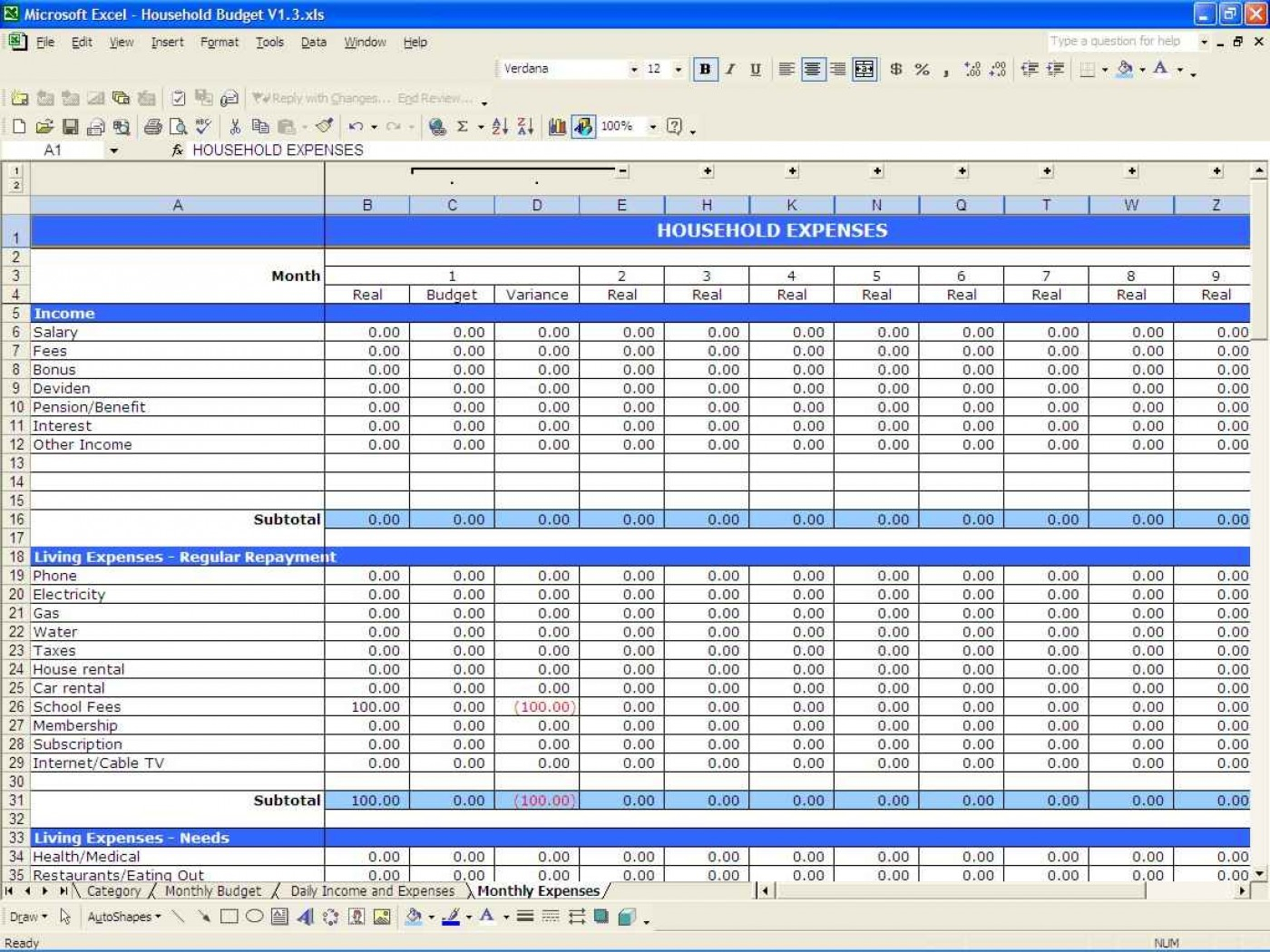
Task: Insert WordArt from the drawing toolbar
Action: point(306,917)
